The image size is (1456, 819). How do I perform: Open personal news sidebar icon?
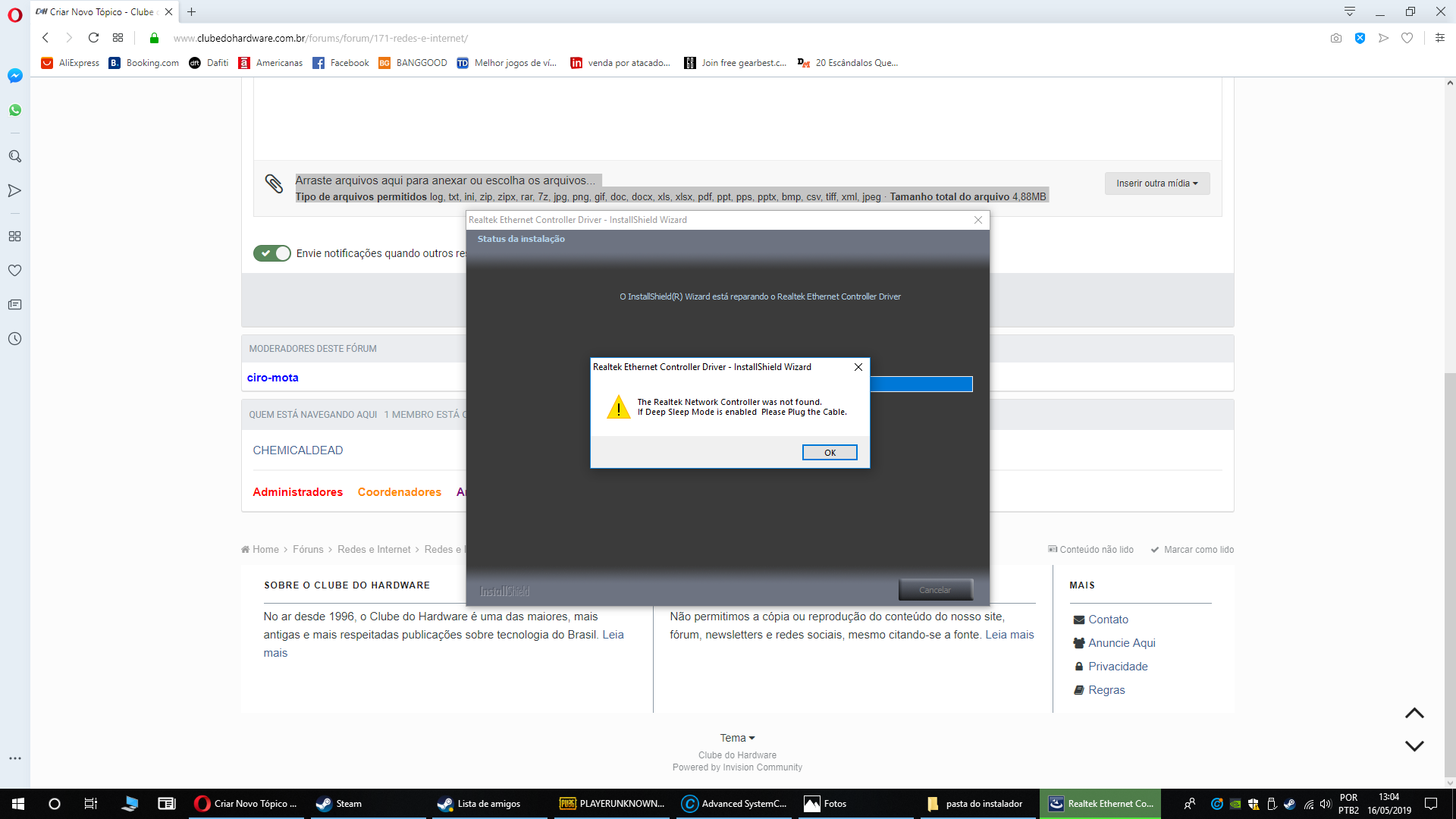14,305
